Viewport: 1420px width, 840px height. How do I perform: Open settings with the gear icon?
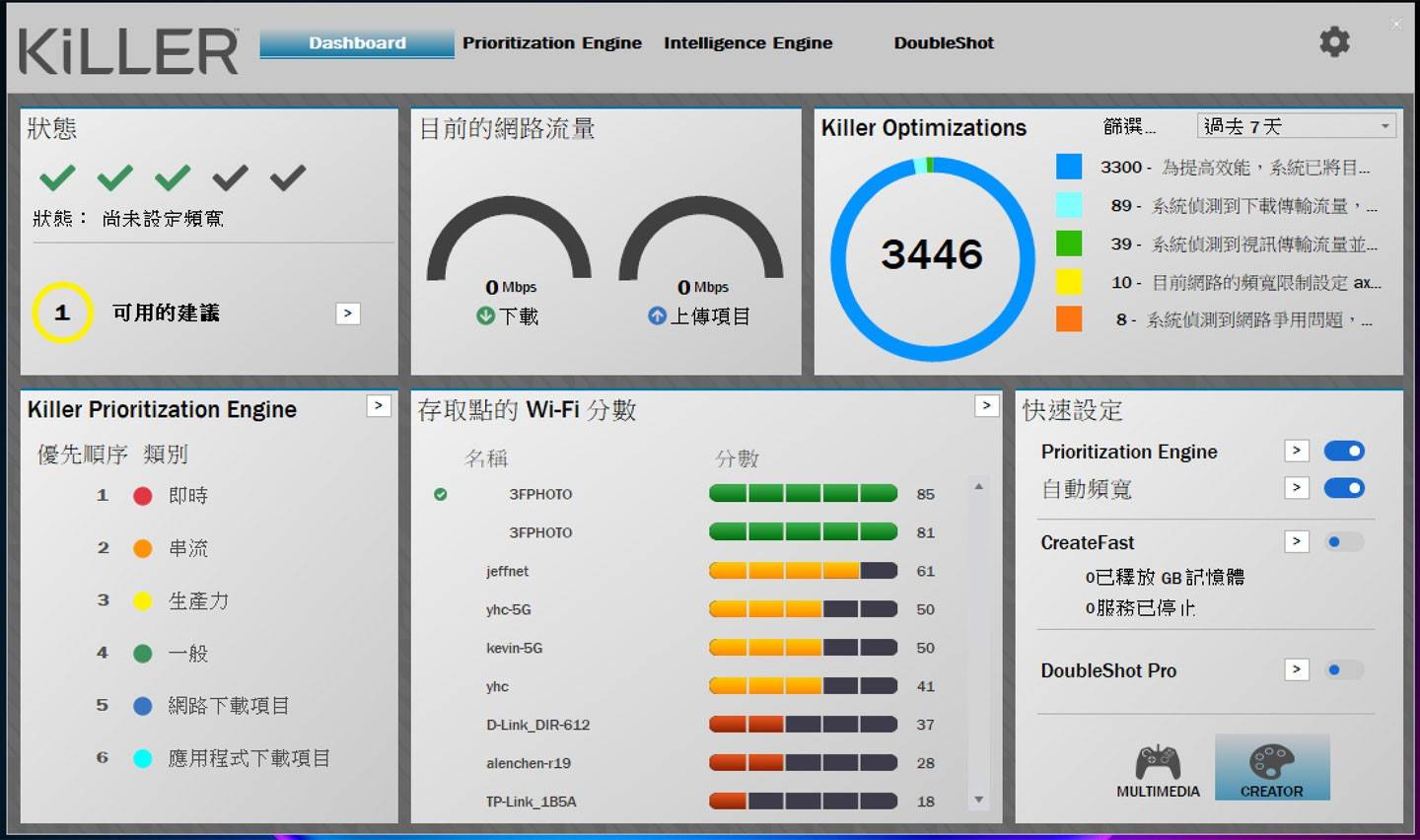[1334, 41]
